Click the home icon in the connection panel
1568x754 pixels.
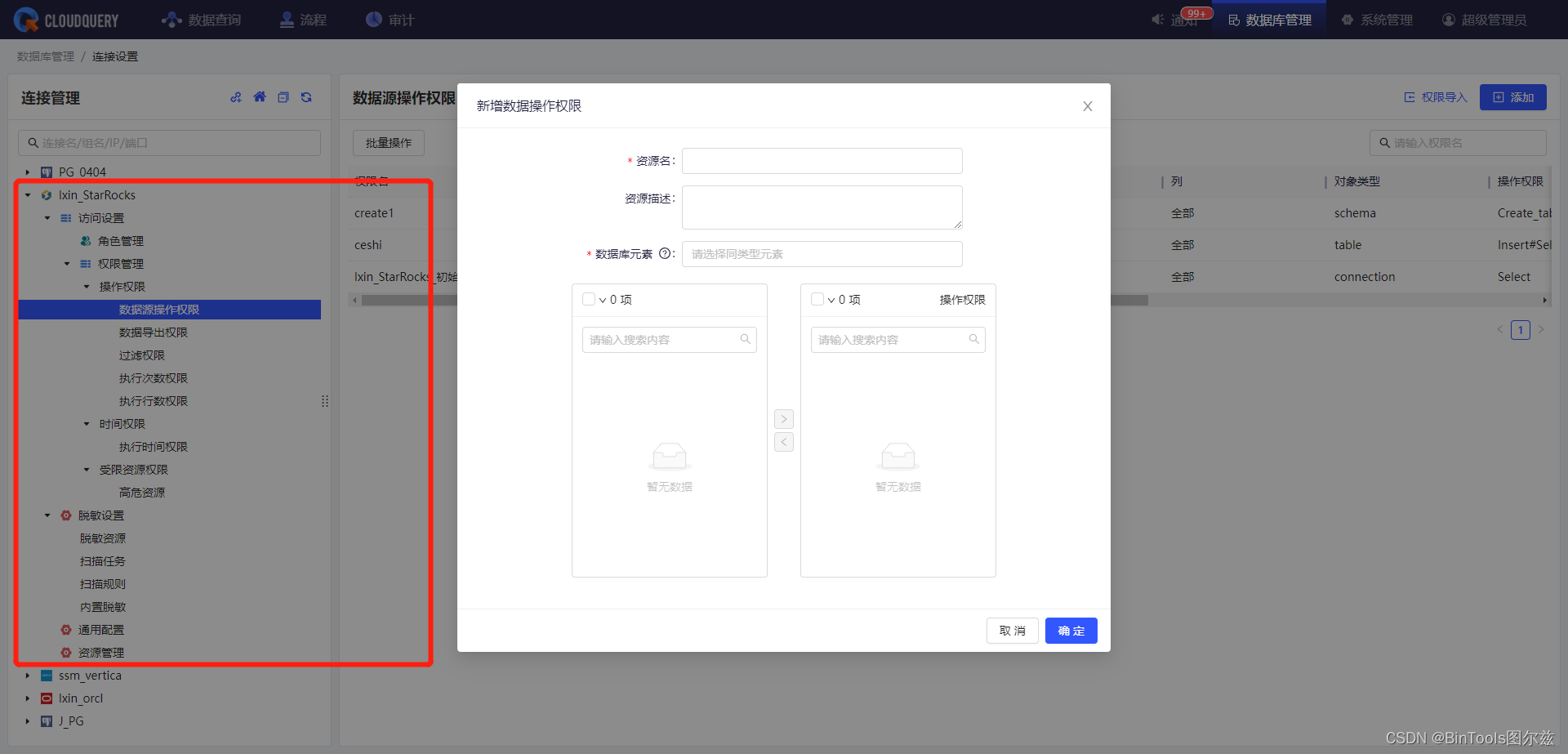(260, 97)
